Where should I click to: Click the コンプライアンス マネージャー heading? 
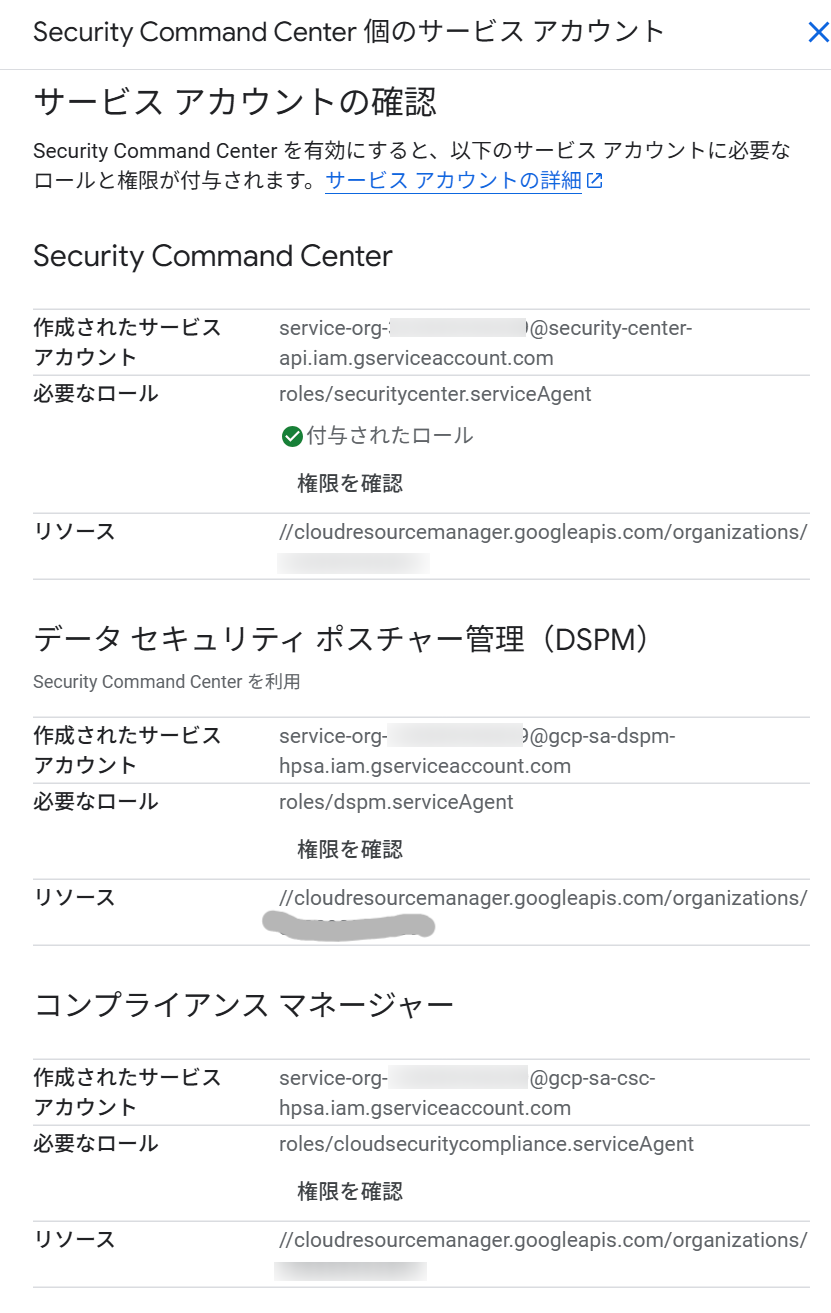coord(244,1004)
